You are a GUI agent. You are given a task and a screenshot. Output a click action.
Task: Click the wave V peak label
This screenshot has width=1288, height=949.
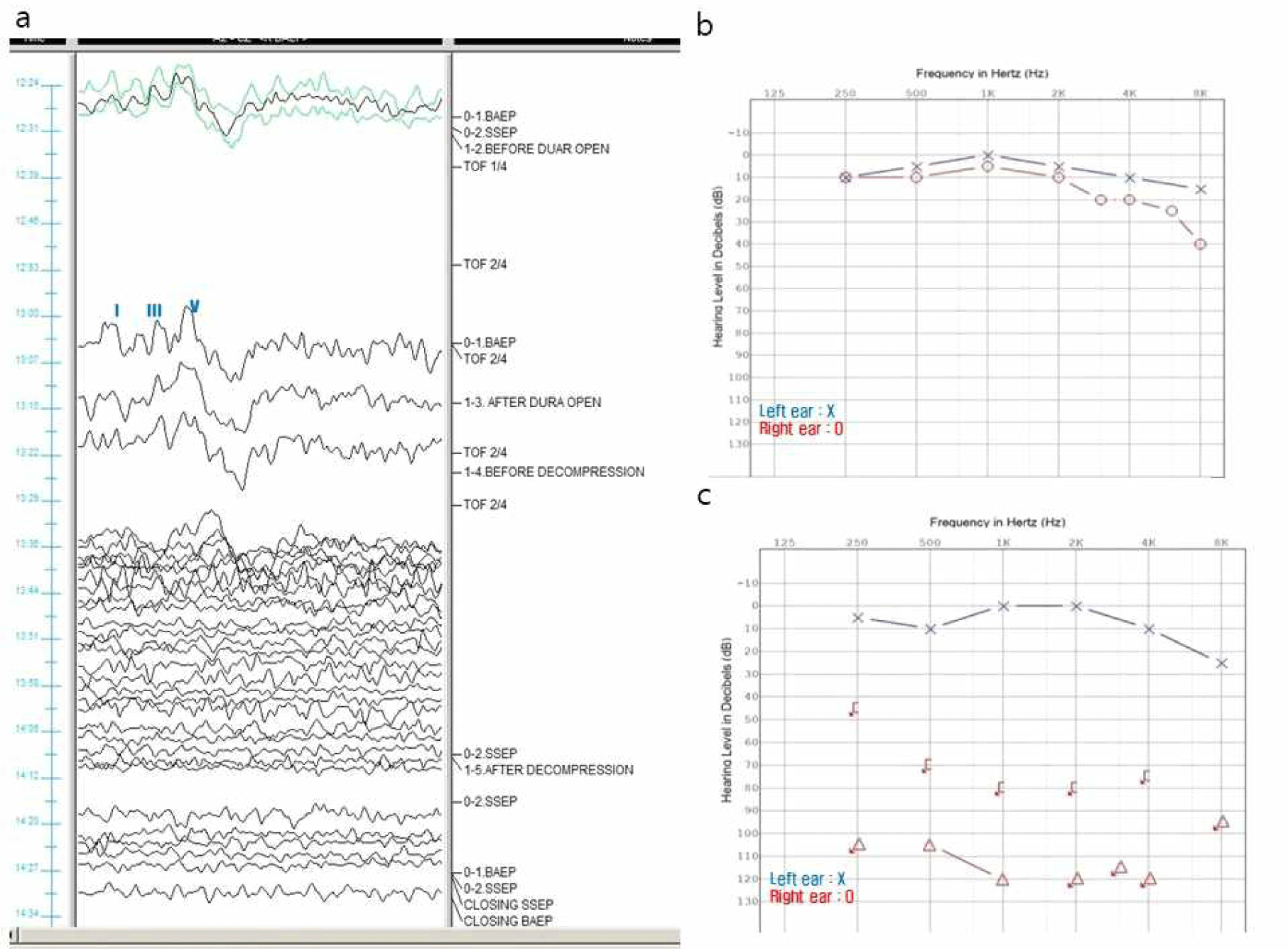click(194, 307)
